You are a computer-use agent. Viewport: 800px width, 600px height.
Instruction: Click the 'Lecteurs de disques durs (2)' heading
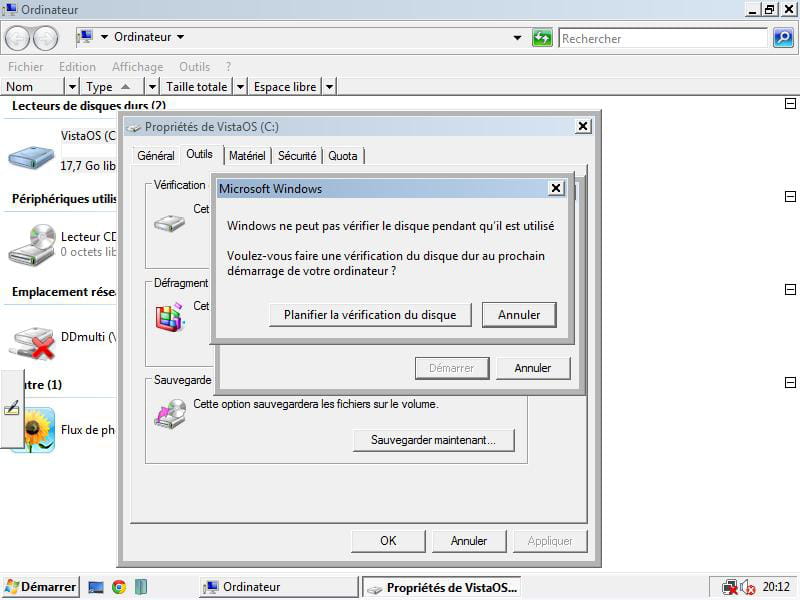click(x=89, y=106)
